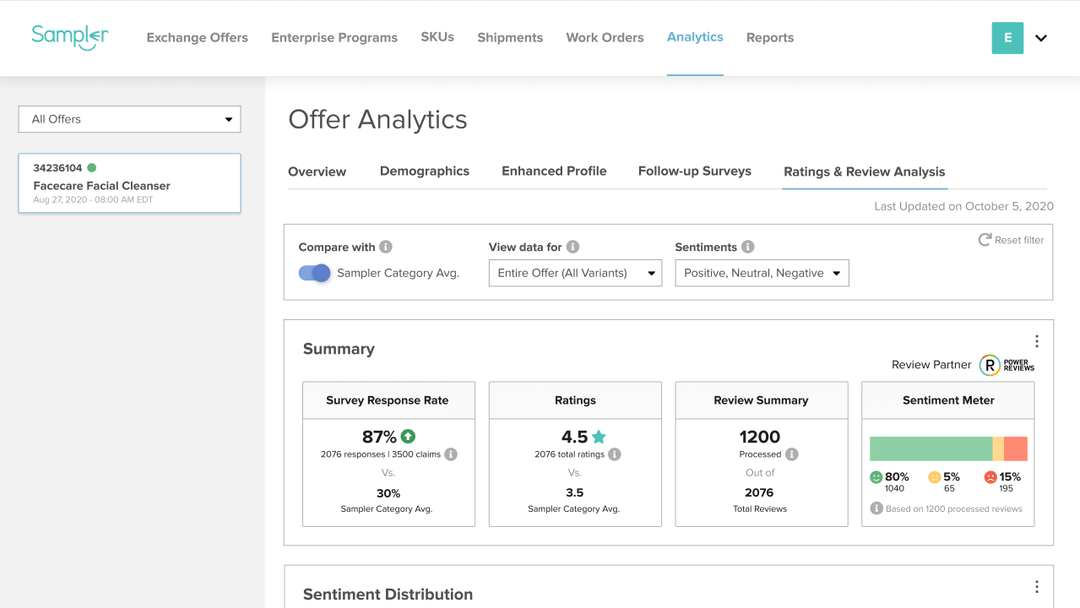This screenshot has width=1080, height=608.
Task: Open the All Offers dropdown
Action: click(x=129, y=119)
